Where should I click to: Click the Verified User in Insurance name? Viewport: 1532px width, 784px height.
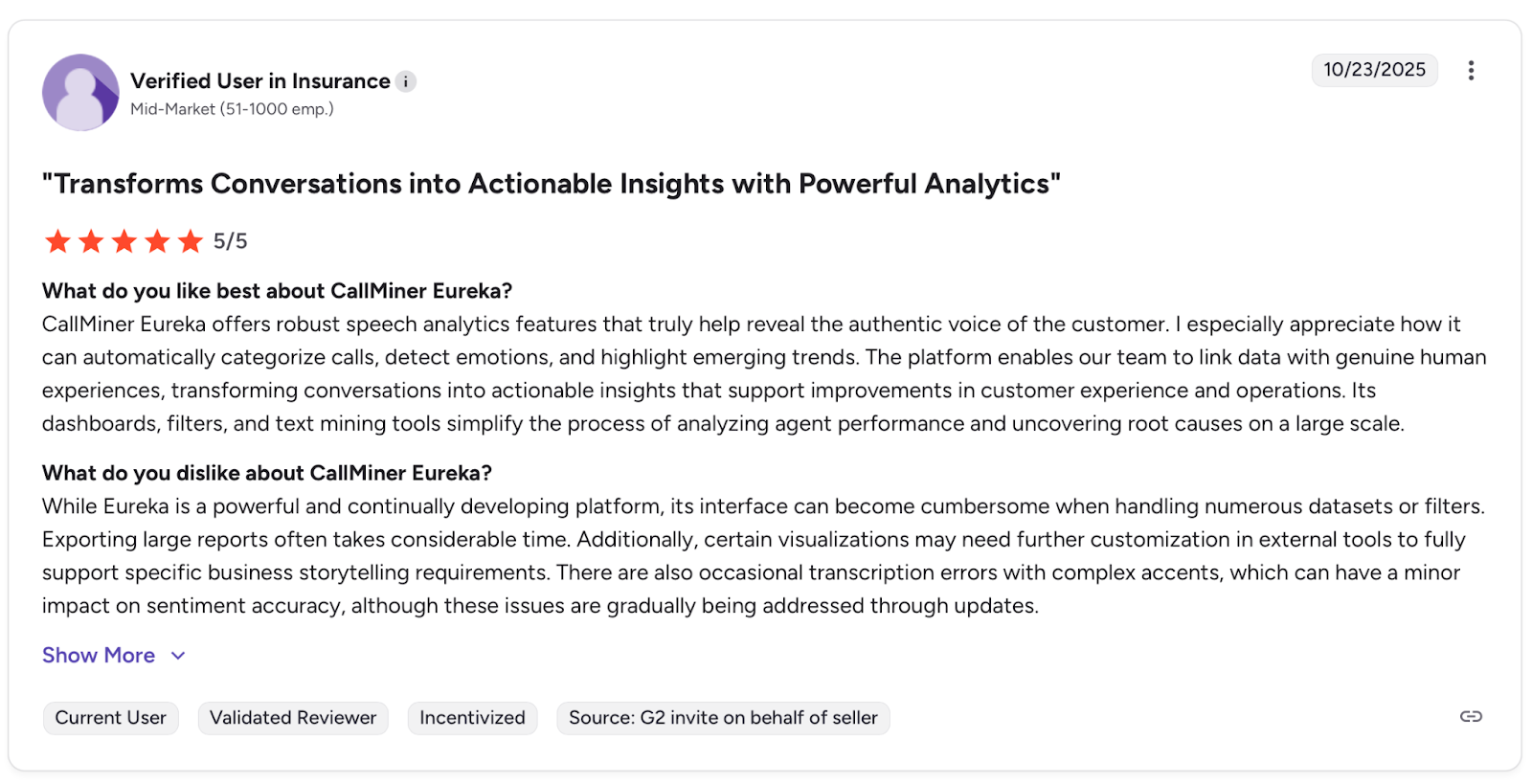coord(260,81)
